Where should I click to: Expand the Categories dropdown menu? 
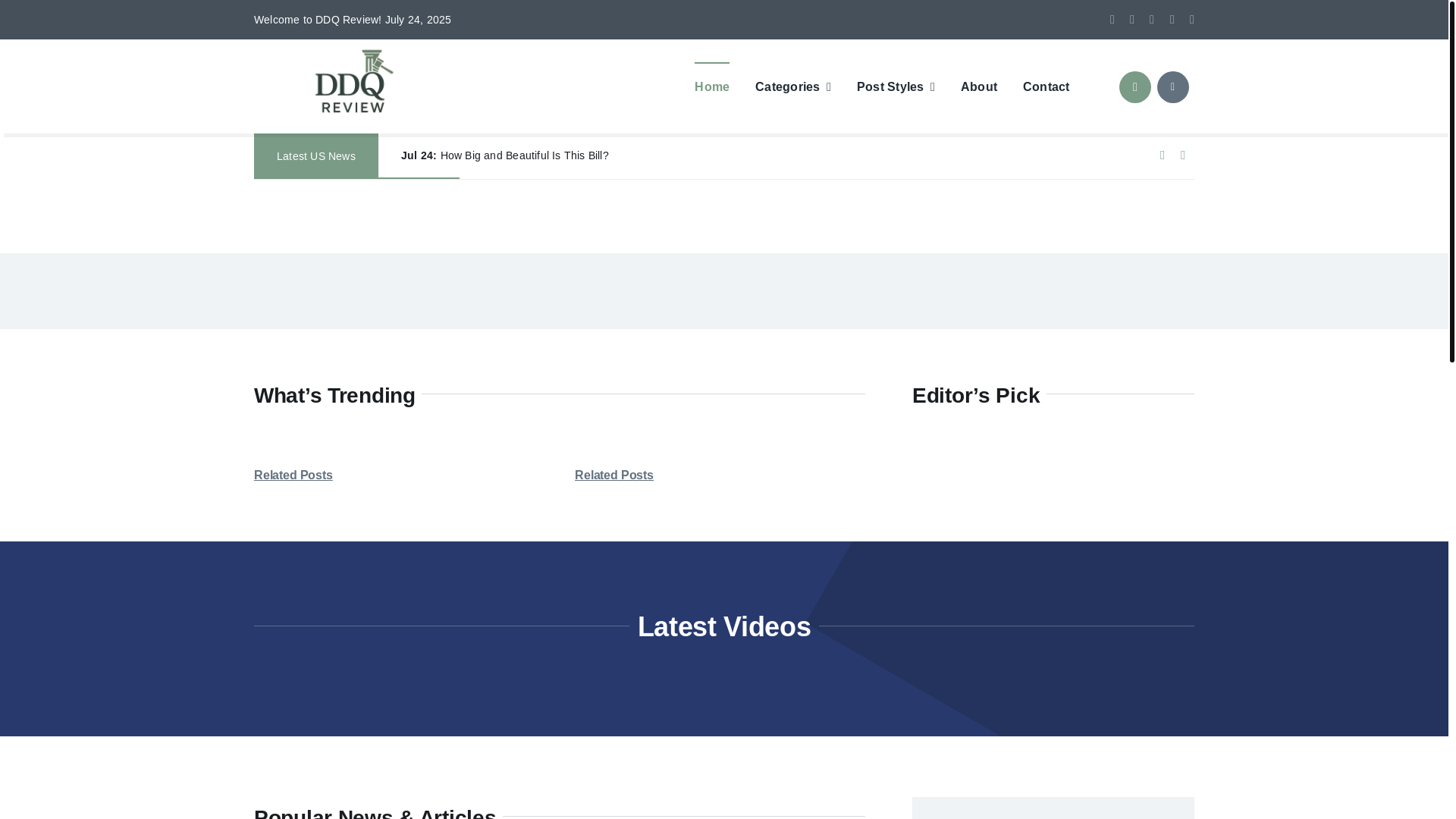(792, 87)
